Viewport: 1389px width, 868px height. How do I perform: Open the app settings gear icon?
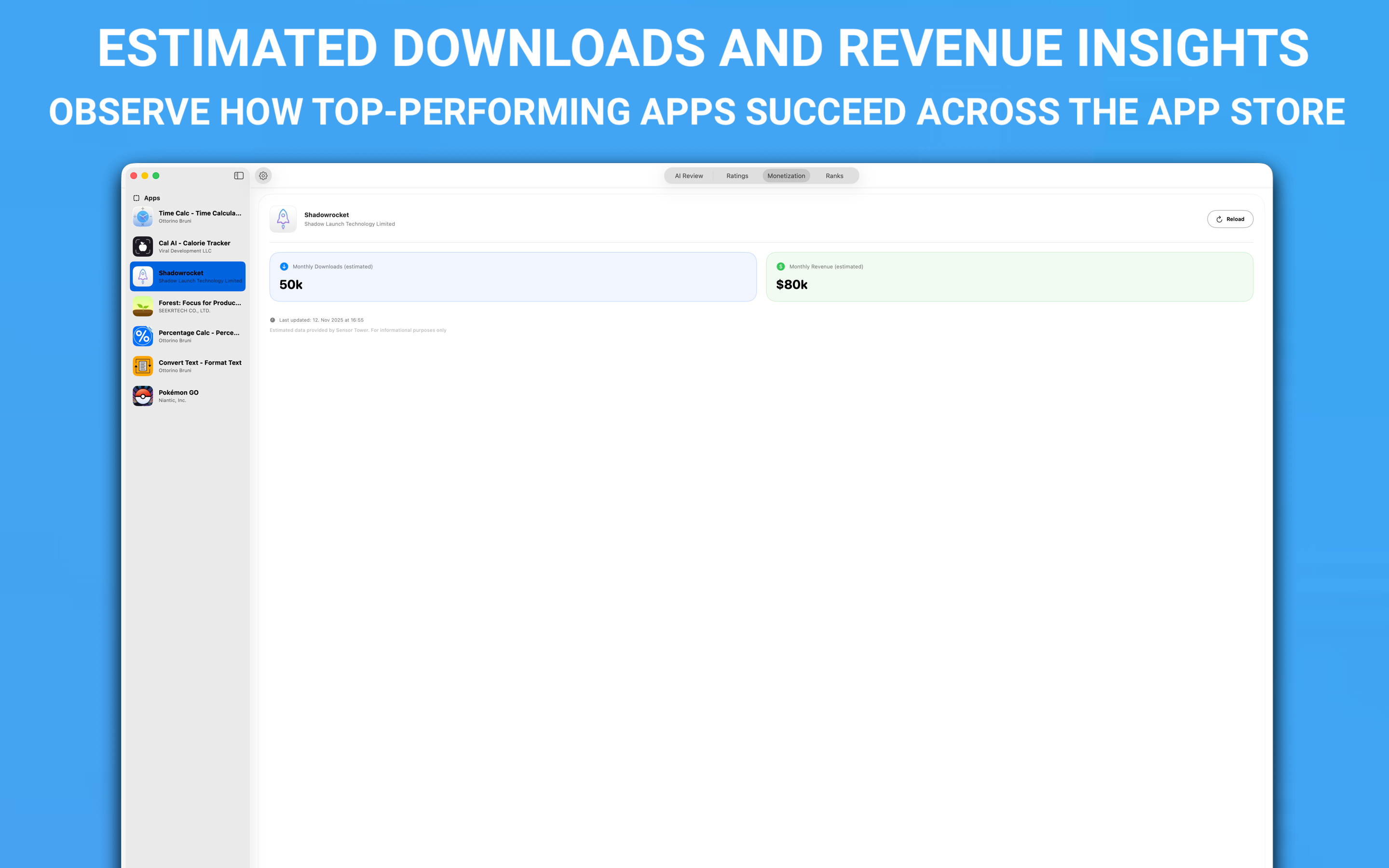(263, 176)
